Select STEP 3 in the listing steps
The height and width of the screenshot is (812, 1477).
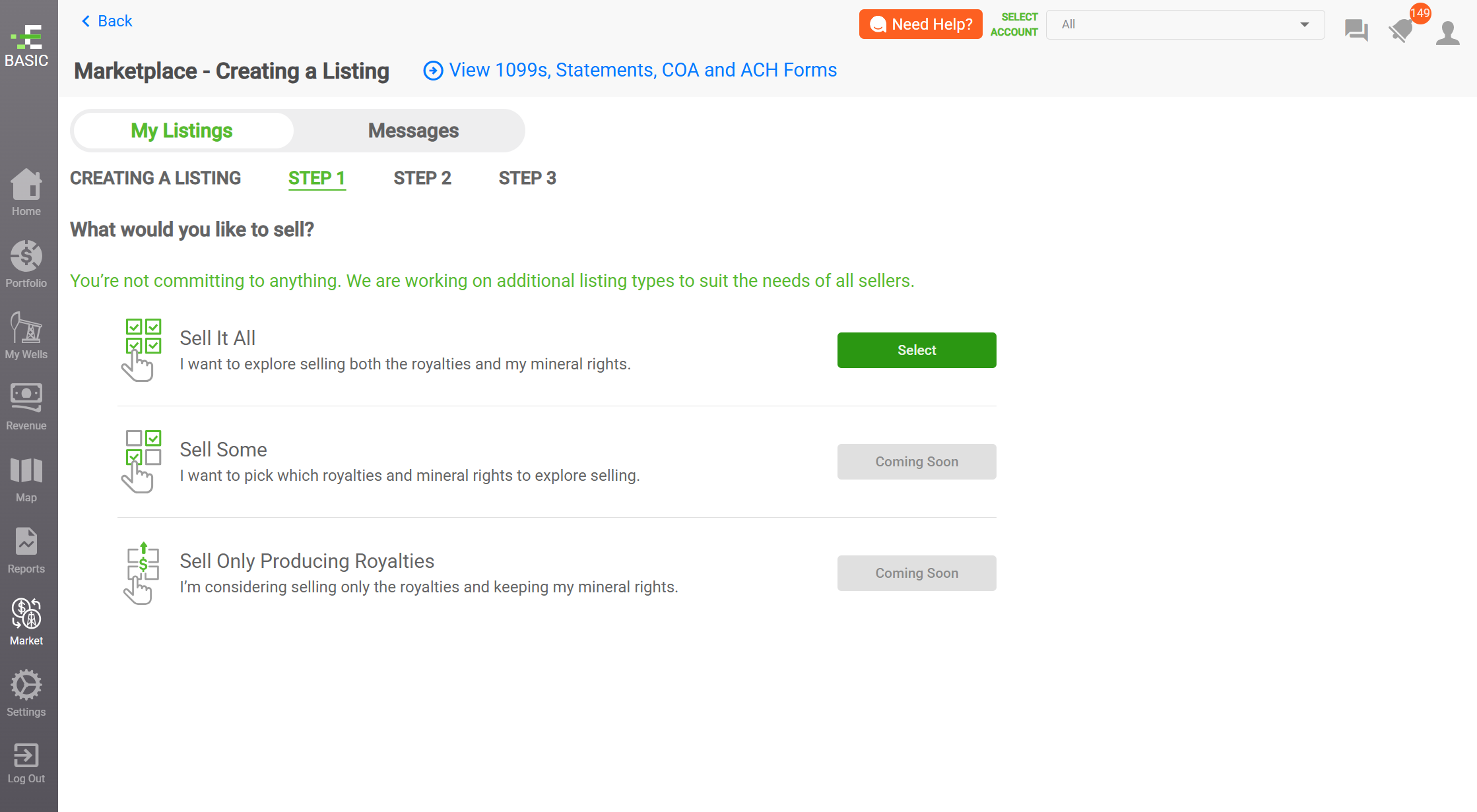[x=527, y=178]
